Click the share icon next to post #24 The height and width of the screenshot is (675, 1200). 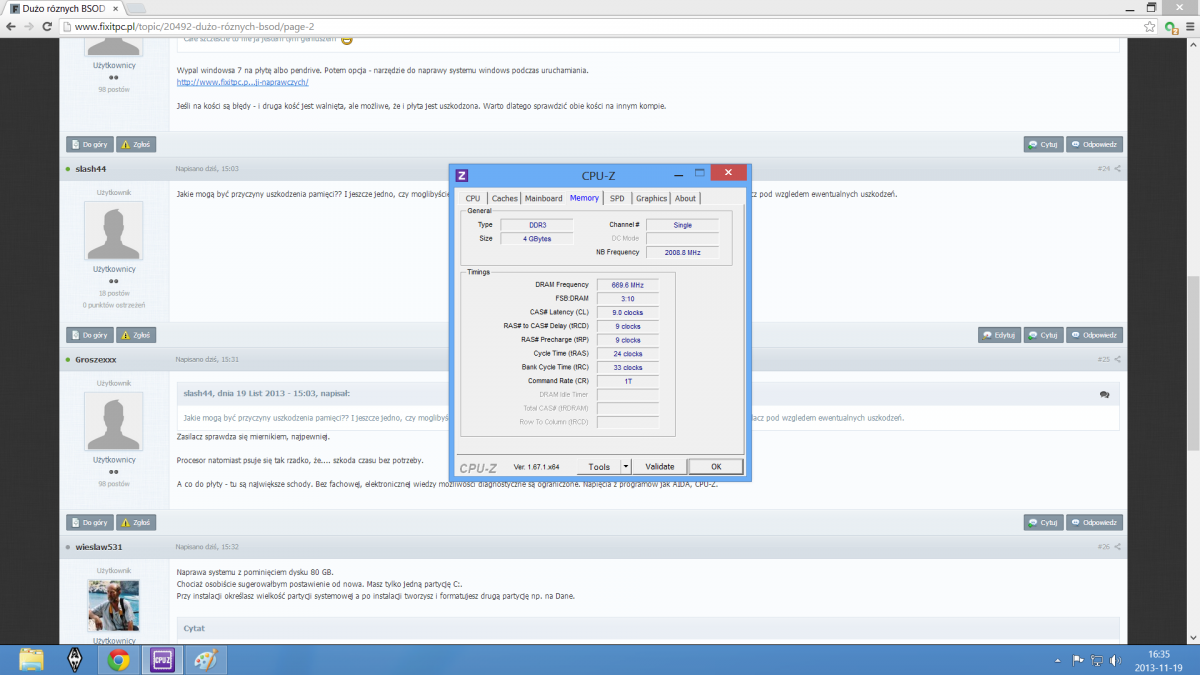pyautogui.click(x=1117, y=169)
